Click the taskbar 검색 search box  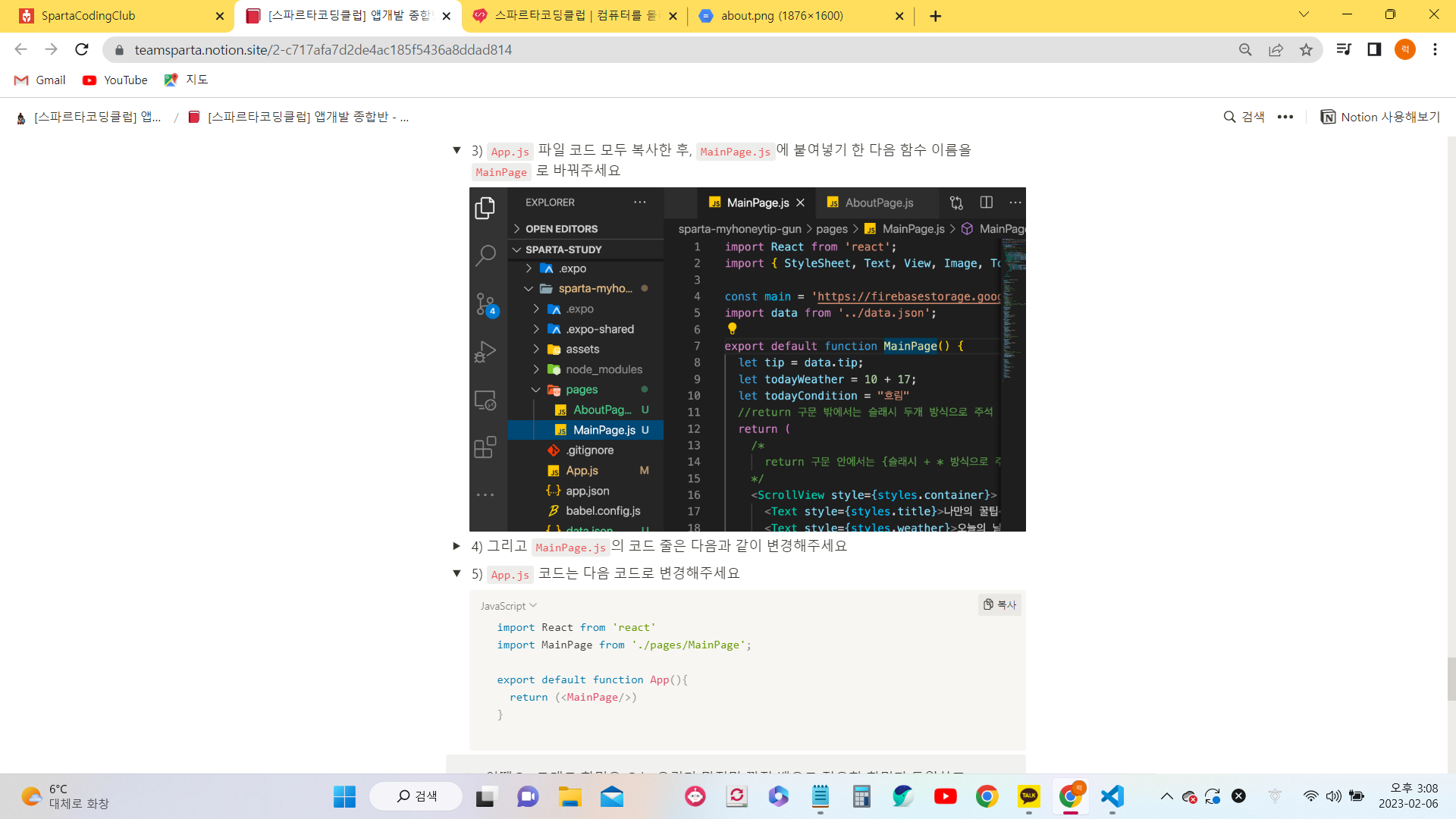pos(416,796)
